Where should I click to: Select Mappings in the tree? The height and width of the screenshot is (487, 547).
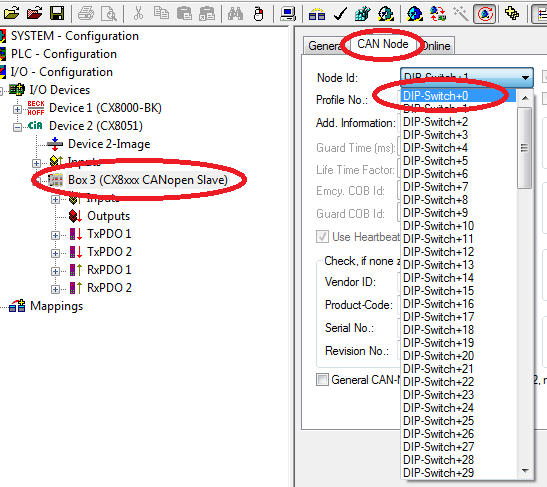tap(57, 306)
